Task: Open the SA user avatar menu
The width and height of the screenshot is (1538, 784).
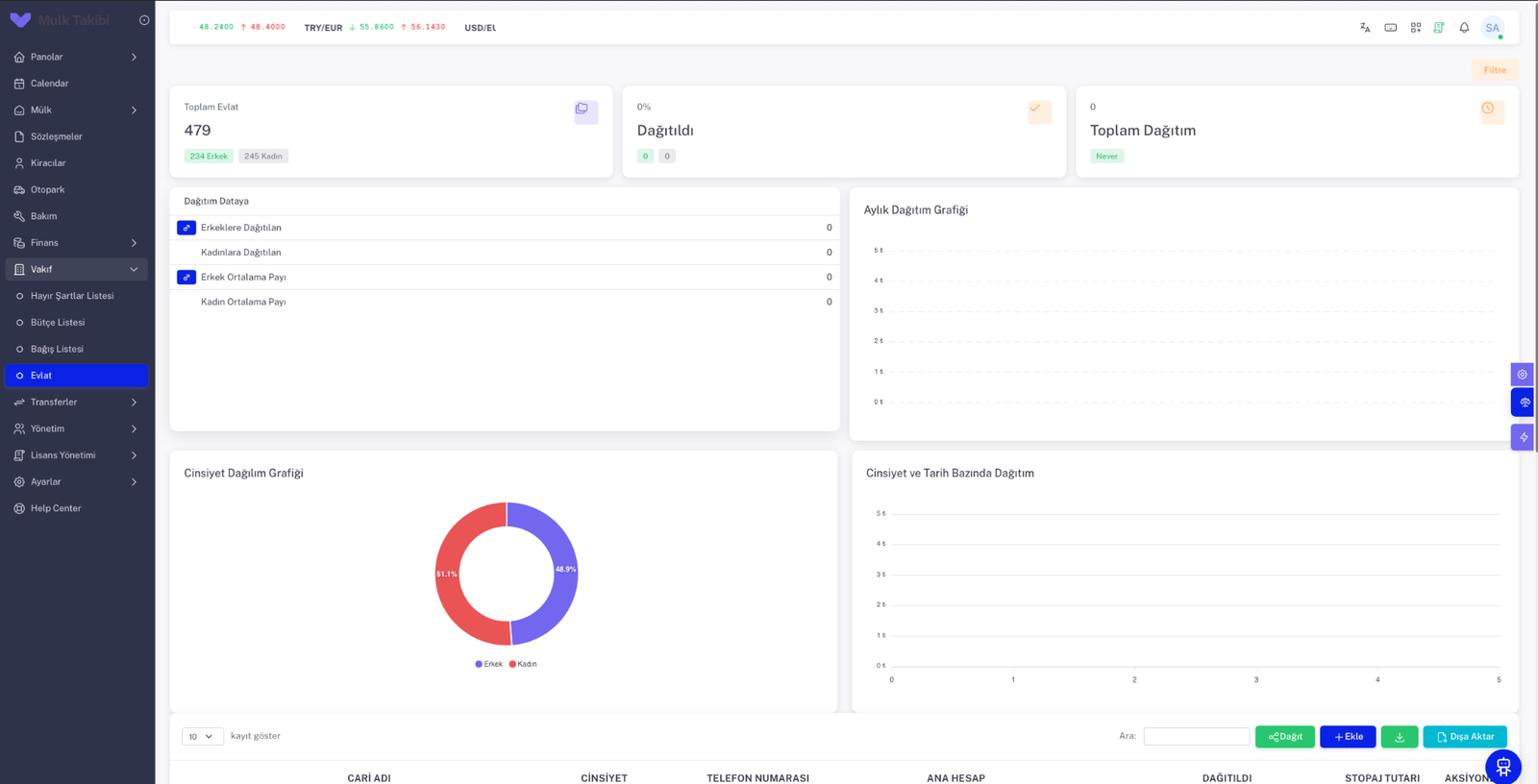Action: tap(1493, 28)
